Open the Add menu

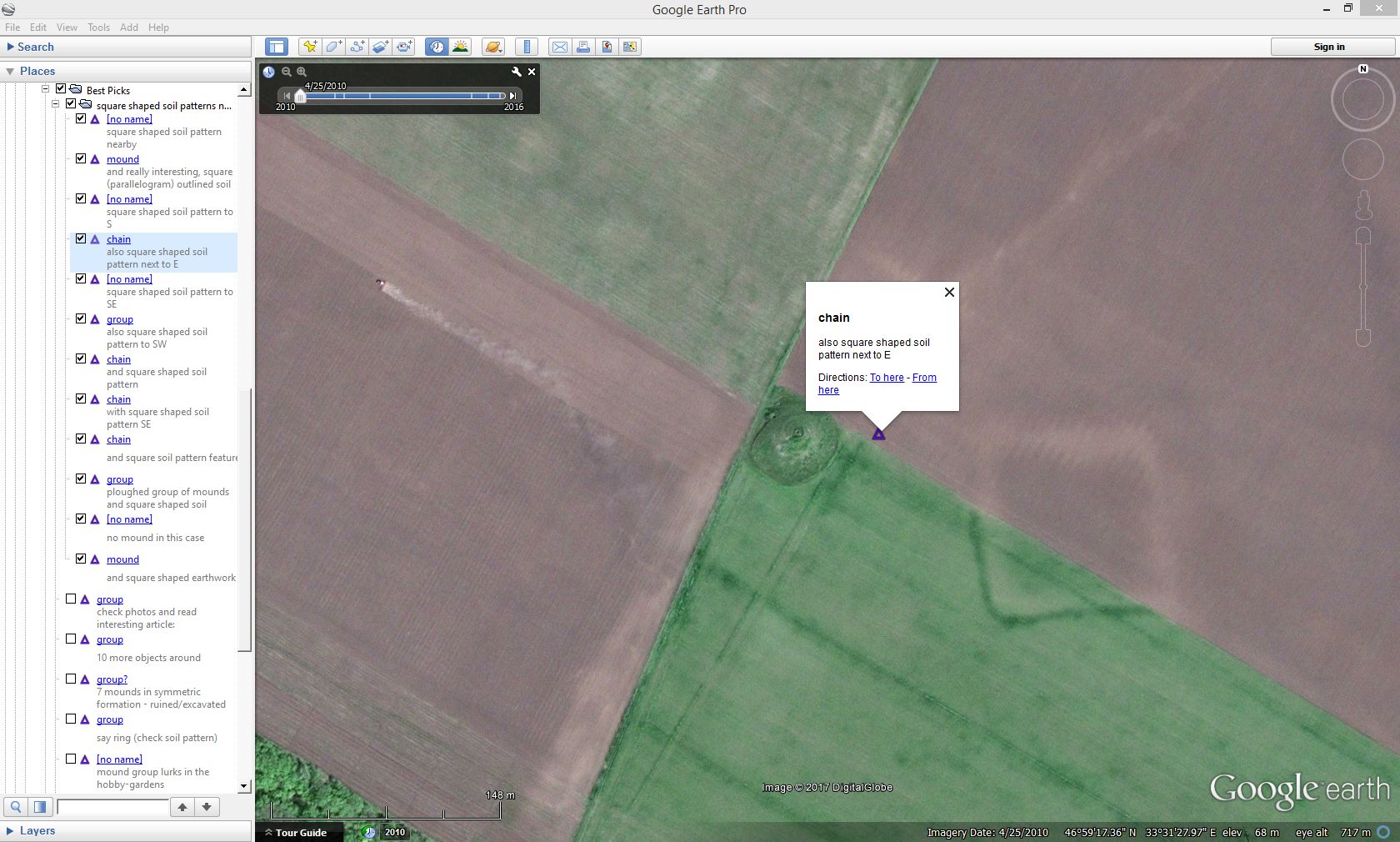coord(129,28)
